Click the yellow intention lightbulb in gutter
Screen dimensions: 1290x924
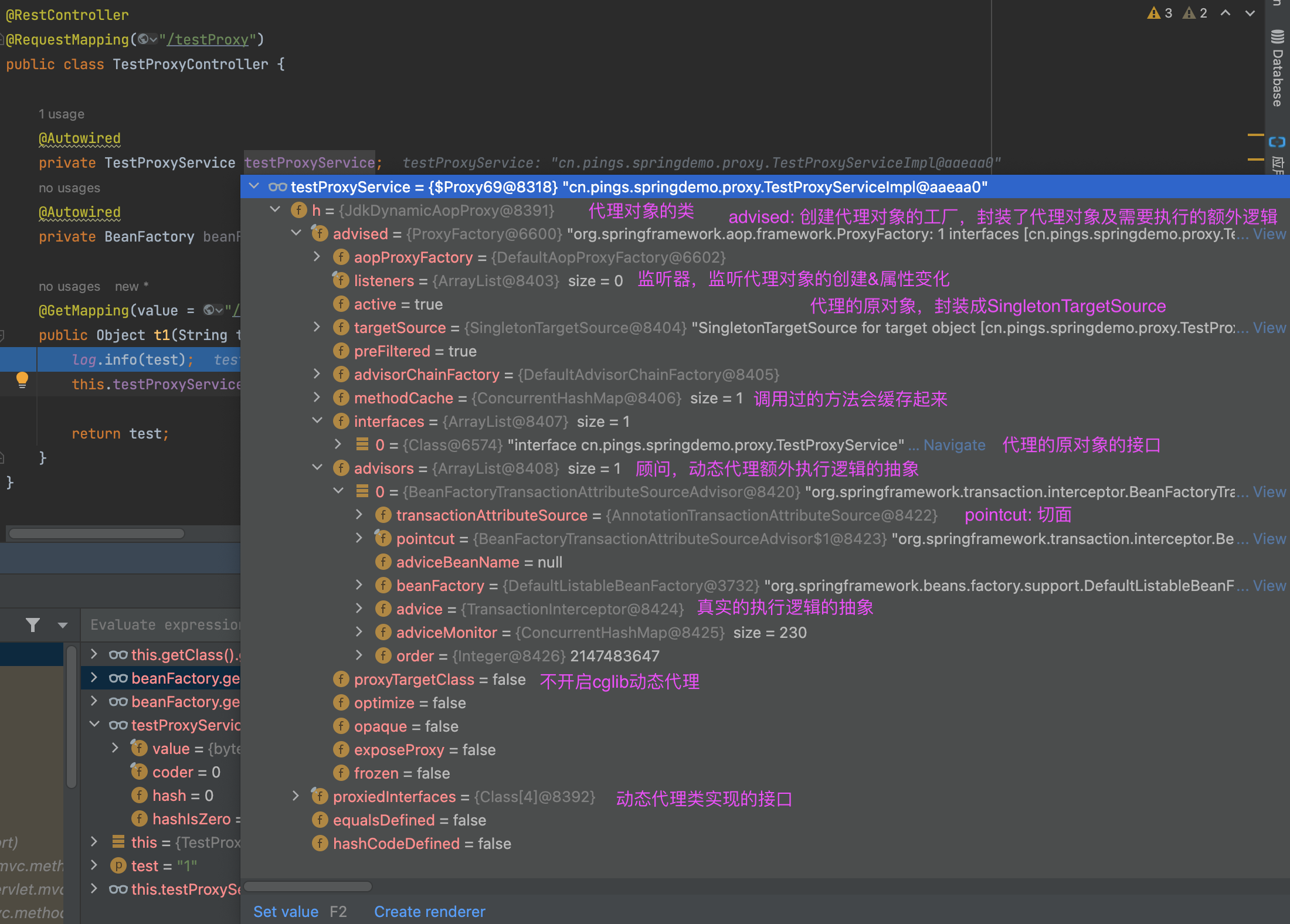click(x=22, y=379)
